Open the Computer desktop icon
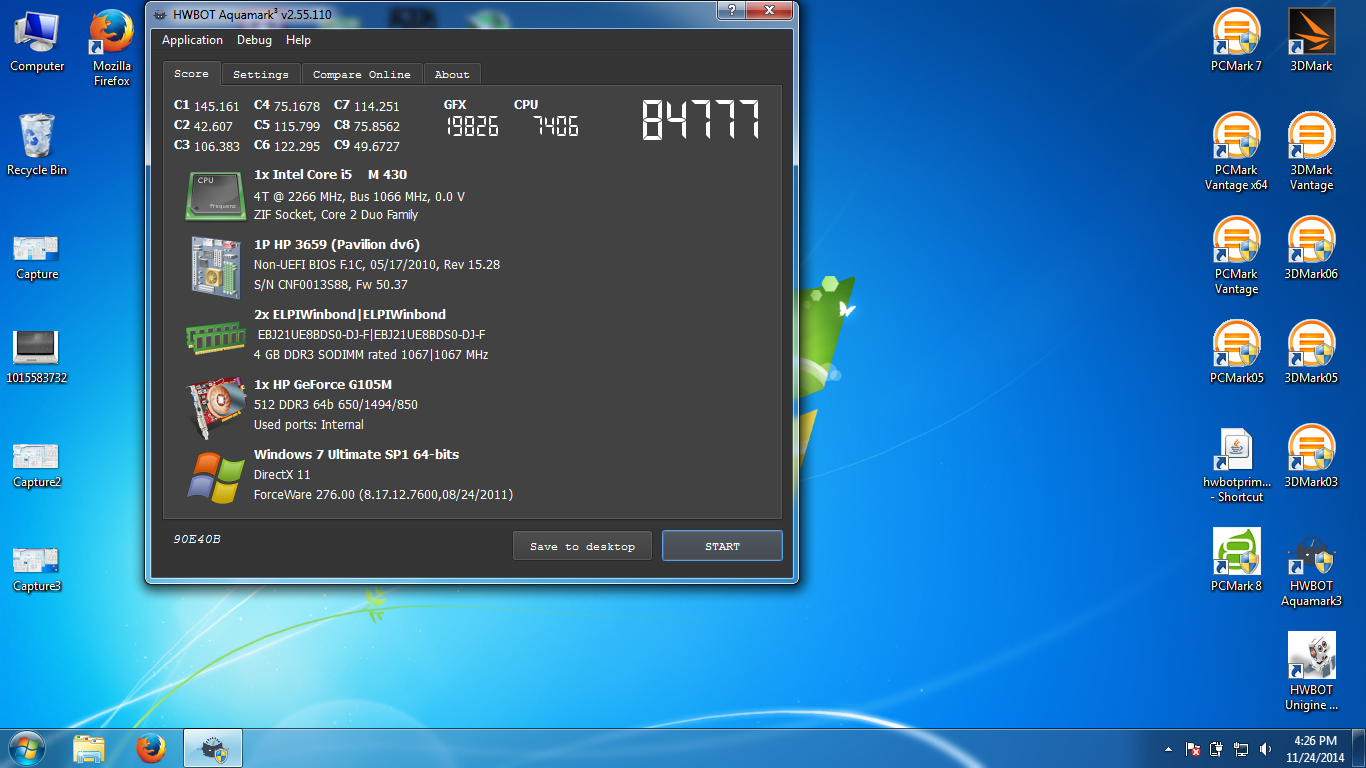The width and height of the screenshot is (1366, 768). [x=37, y=42]
